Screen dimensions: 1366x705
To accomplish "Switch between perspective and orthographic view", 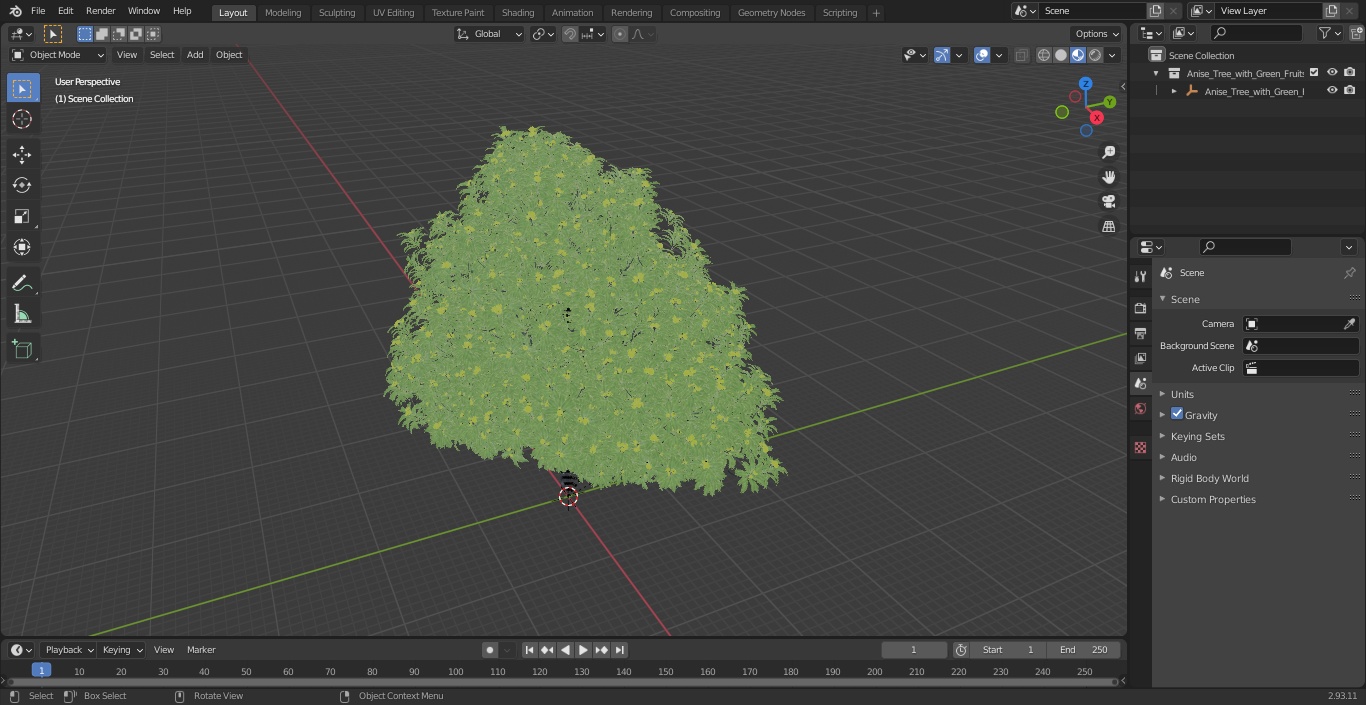I will click(x=1109, y=226).
